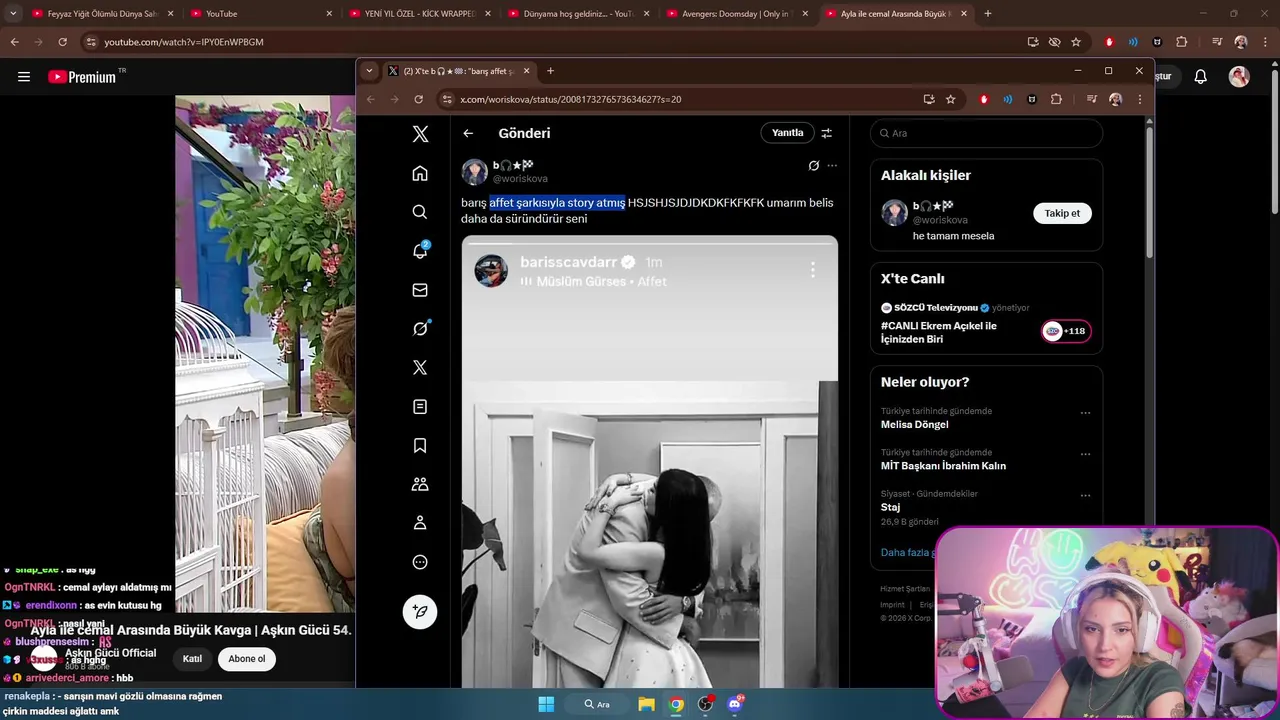
Task: Switch to YENİ YIL ÖZEL KİCK WRAPPED tab
Action: pyautogui.click(x=418, y=14)
